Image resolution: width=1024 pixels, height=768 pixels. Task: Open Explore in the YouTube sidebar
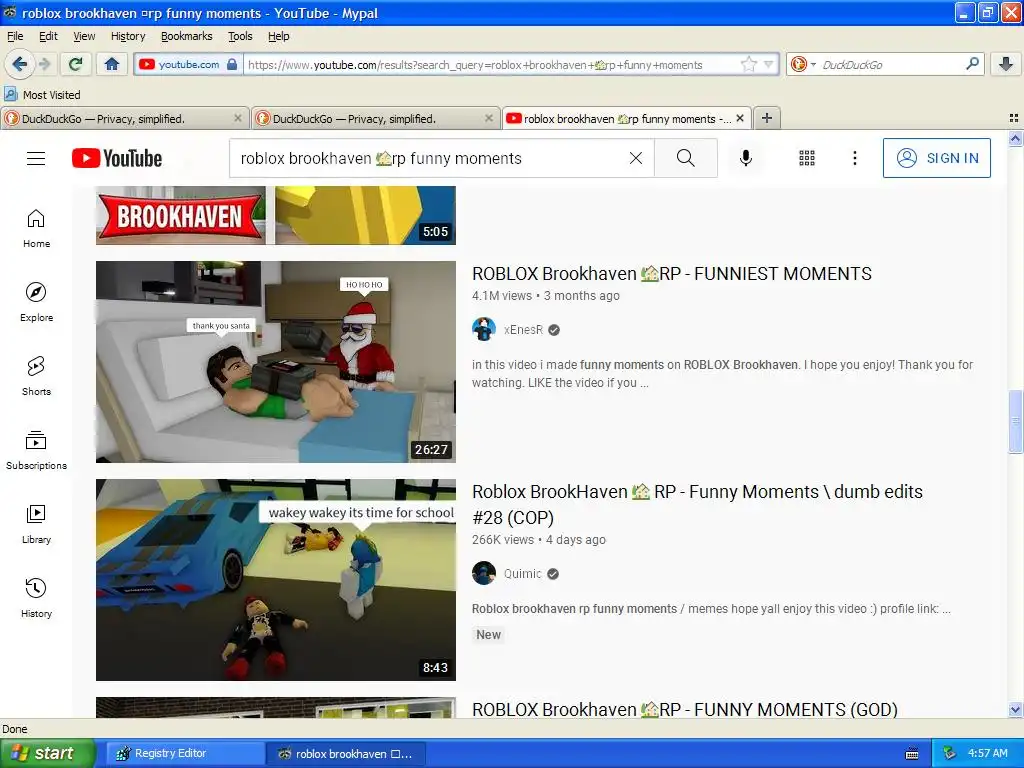[x=37, y=302]
